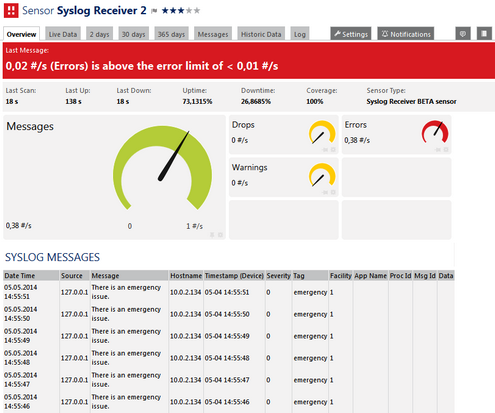This screenshot has height=413, width=495.
Task: Sort by Timestamp (Device) column
Action: [x=234, y=276]
